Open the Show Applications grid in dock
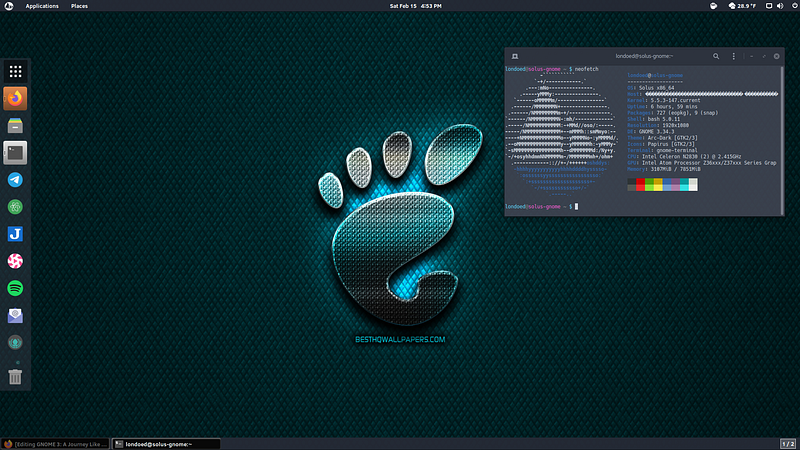This screenshot has width=800, height=450. click(15, 71)
